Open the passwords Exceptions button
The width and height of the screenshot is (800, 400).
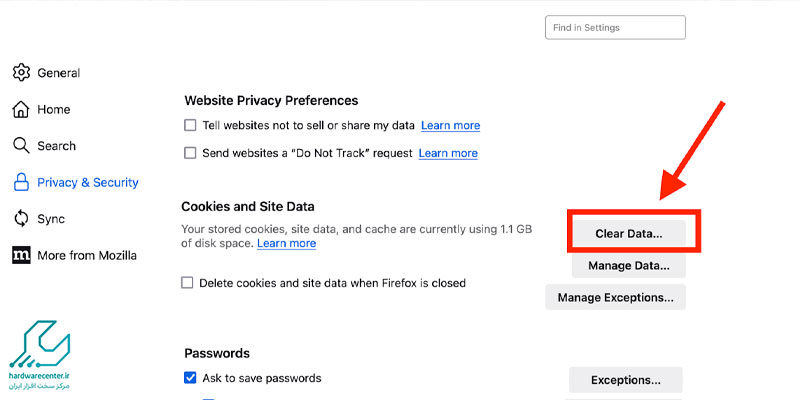click(625, 380)
